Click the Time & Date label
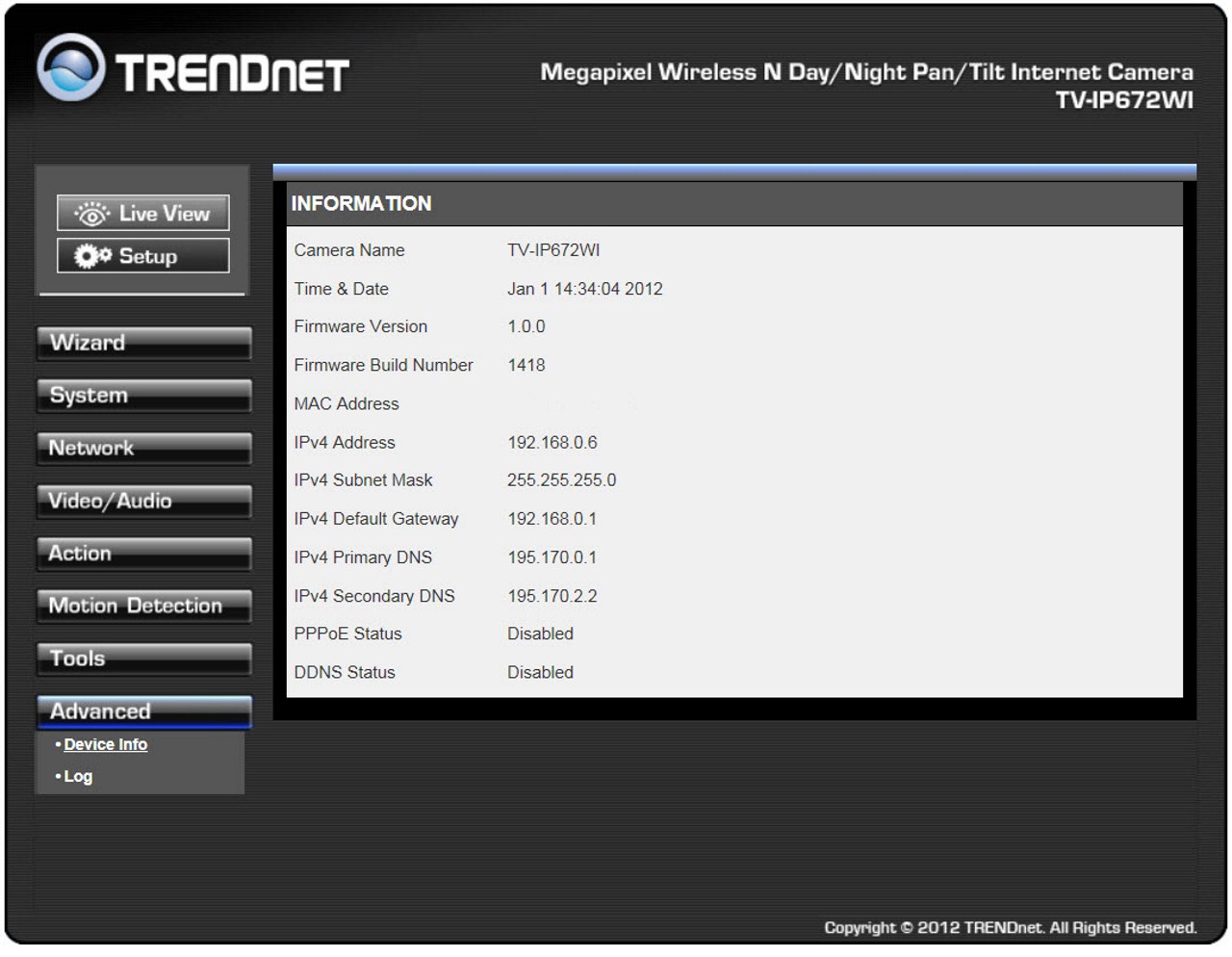 pos(342,289)
